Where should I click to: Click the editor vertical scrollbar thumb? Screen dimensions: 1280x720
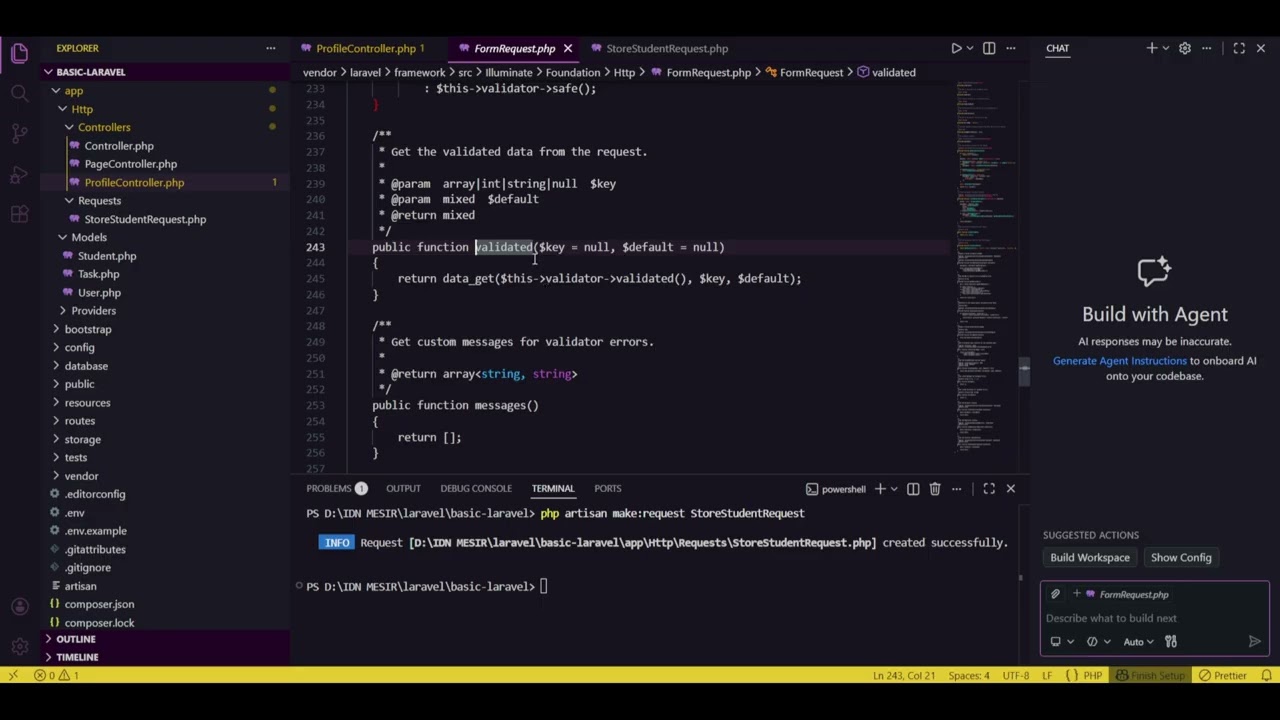click(1023, 372)
